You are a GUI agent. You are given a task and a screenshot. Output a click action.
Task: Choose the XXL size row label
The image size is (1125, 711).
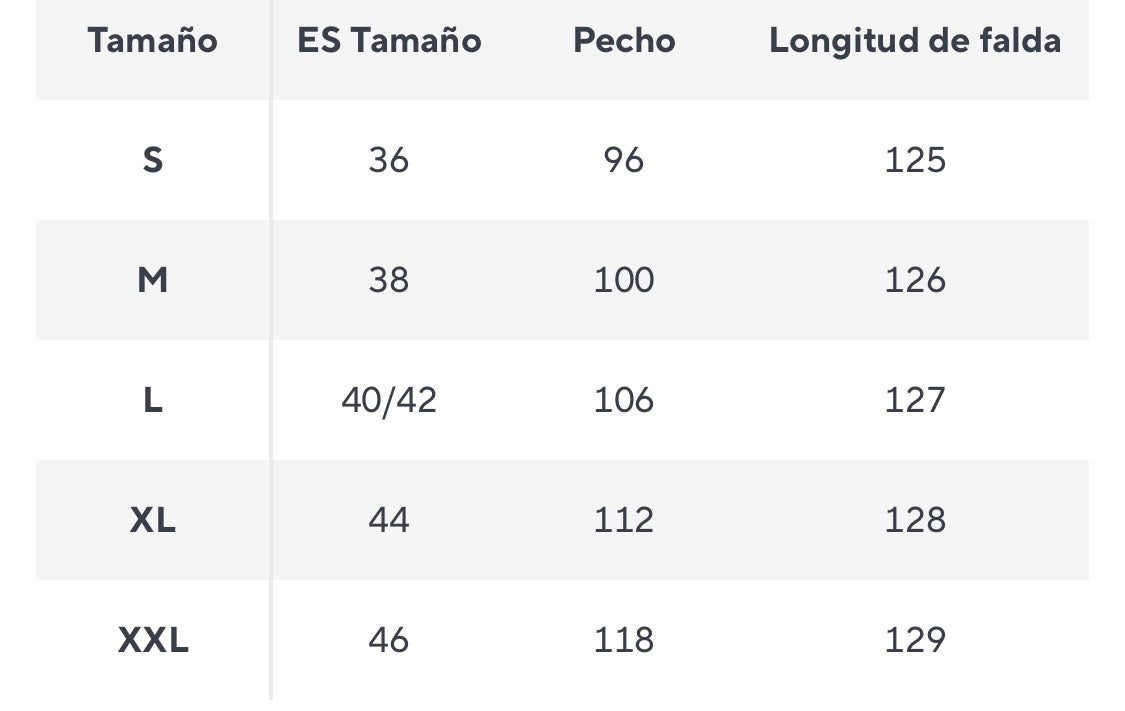tap(152, 640)
